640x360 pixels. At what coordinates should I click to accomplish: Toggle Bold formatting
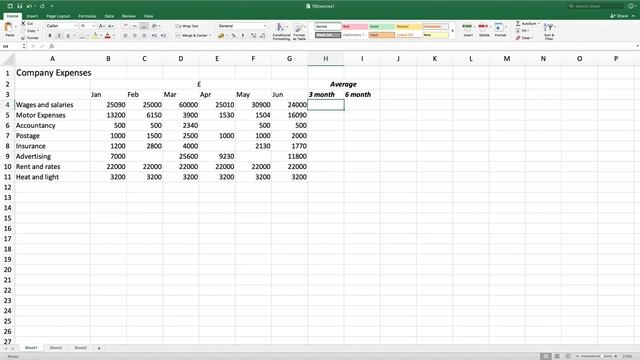coord(50,36)
